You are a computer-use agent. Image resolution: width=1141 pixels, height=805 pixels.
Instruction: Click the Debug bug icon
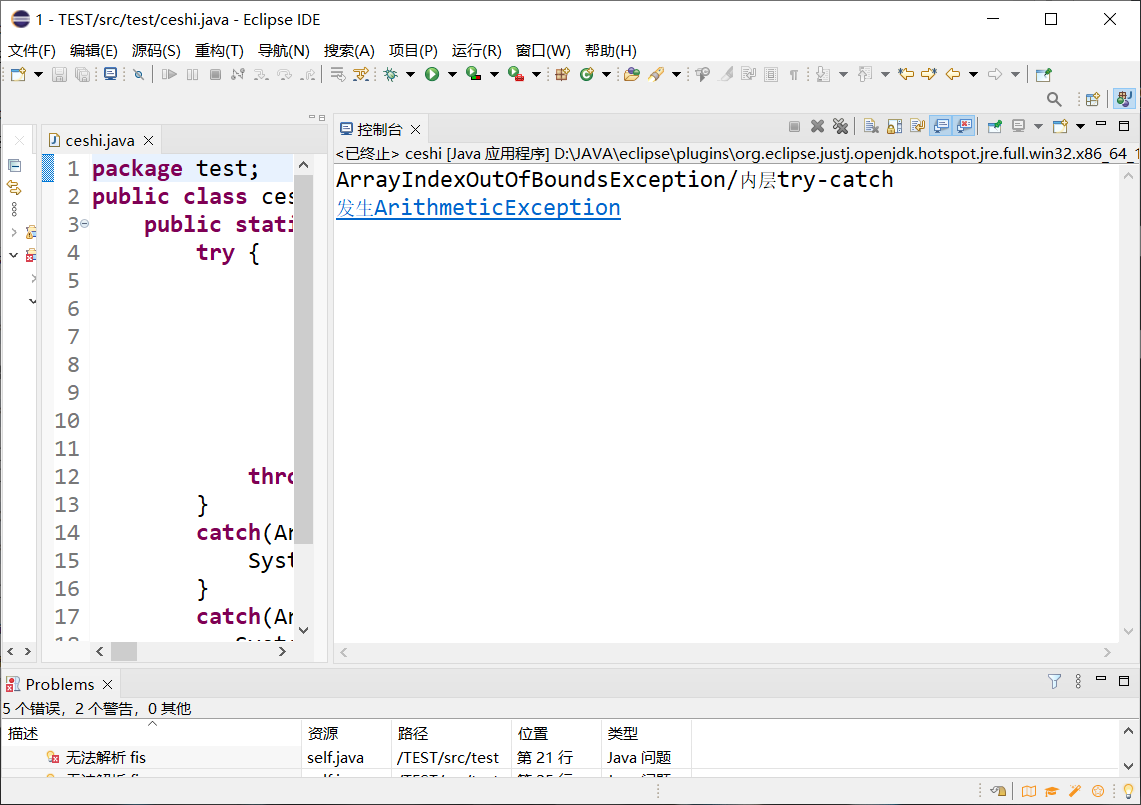coord(391,74)
